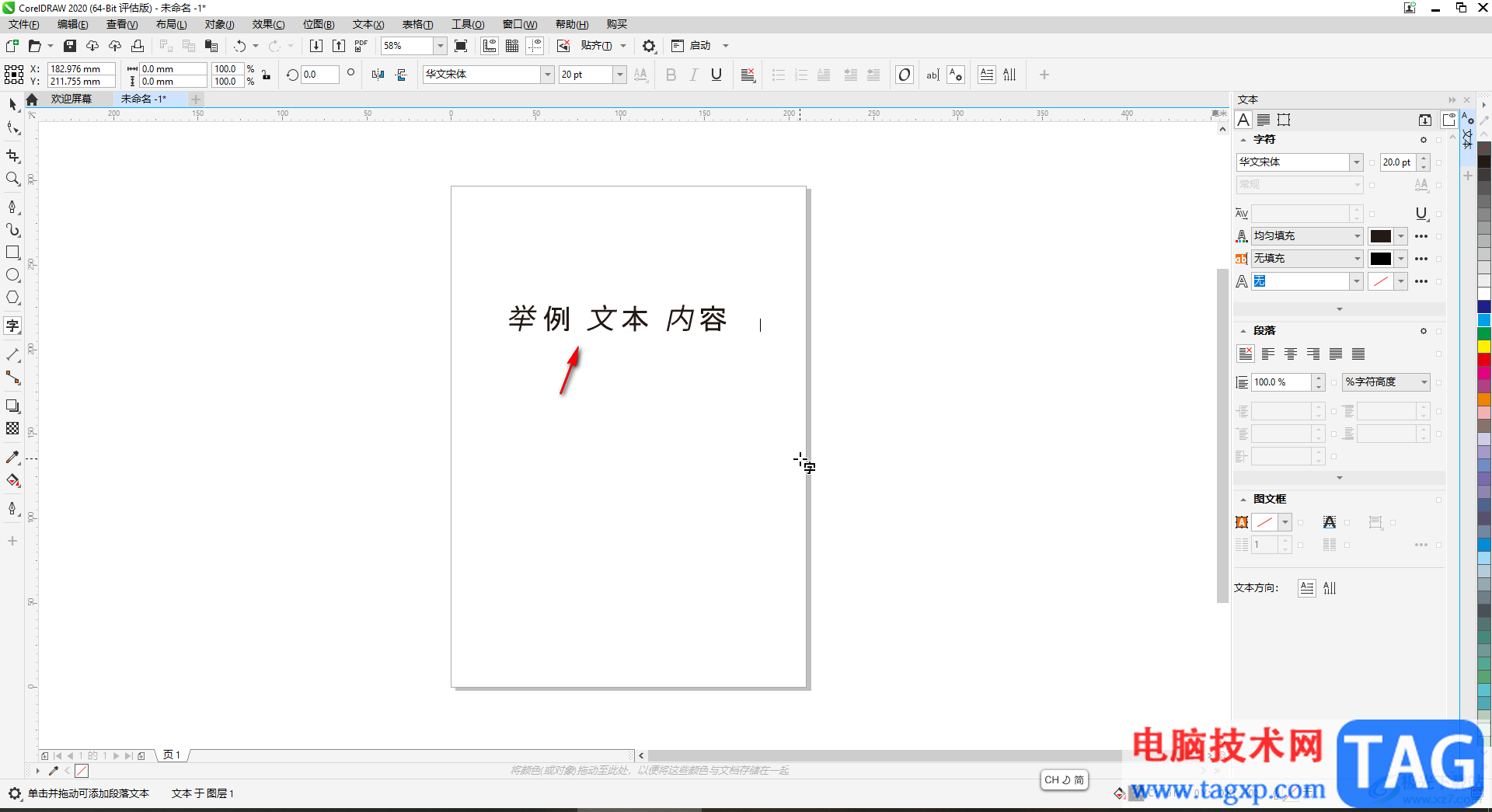Select the Text tool (字)
Viewport: 1492px width, 812px height.
12,326
